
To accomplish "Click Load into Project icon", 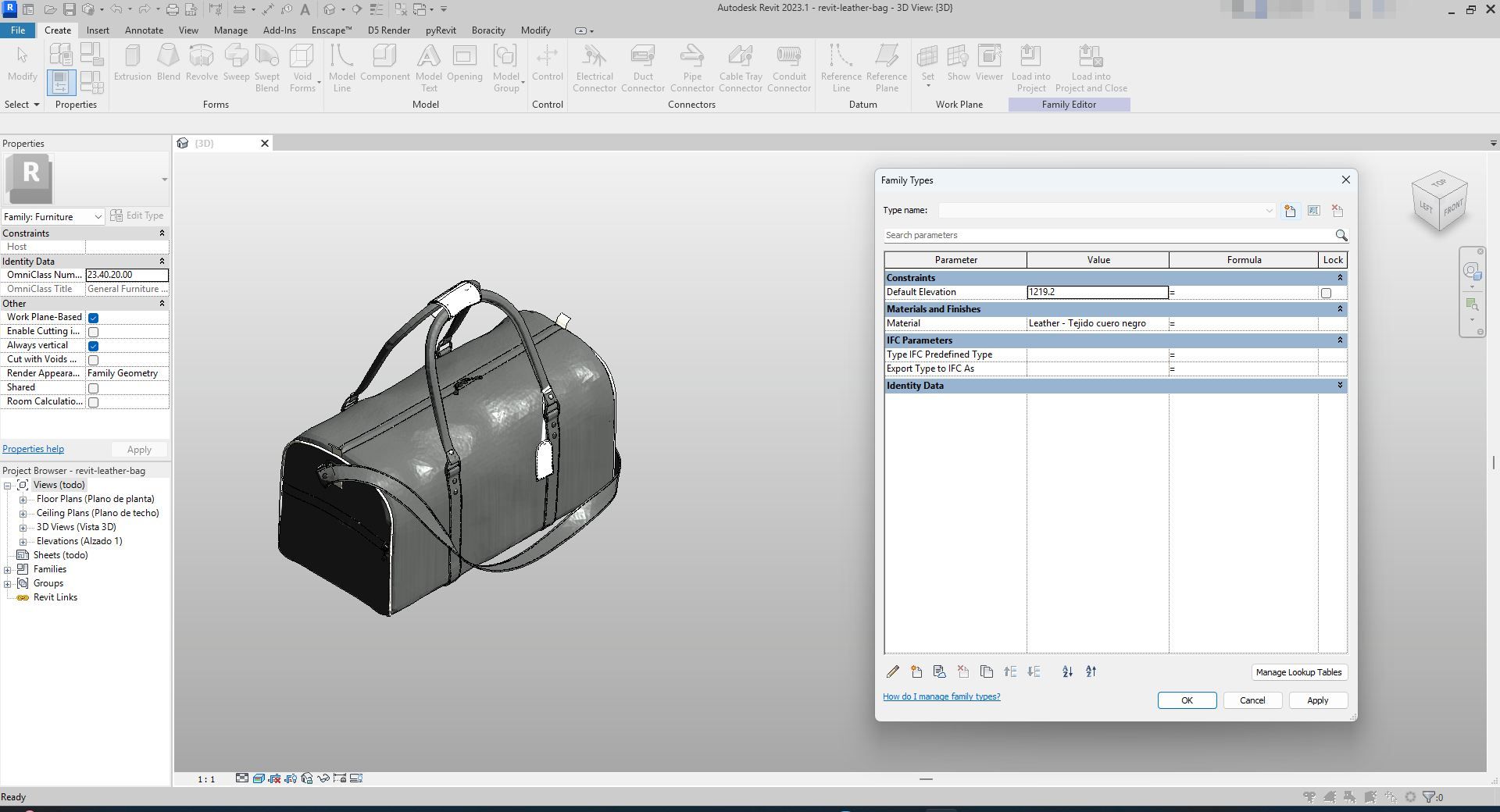I will (1030, 67).
